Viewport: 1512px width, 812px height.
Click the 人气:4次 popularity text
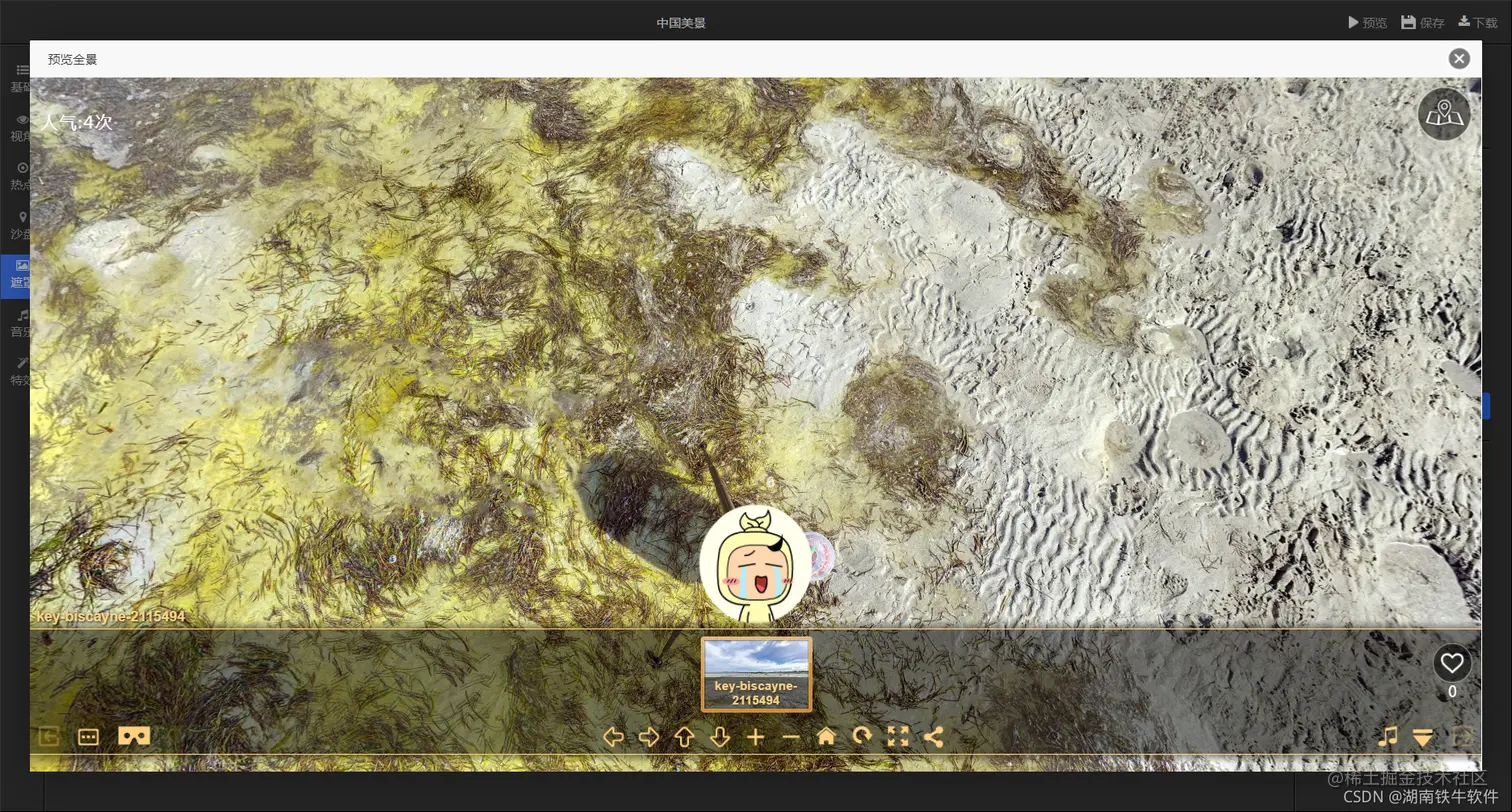coord(76,122)
